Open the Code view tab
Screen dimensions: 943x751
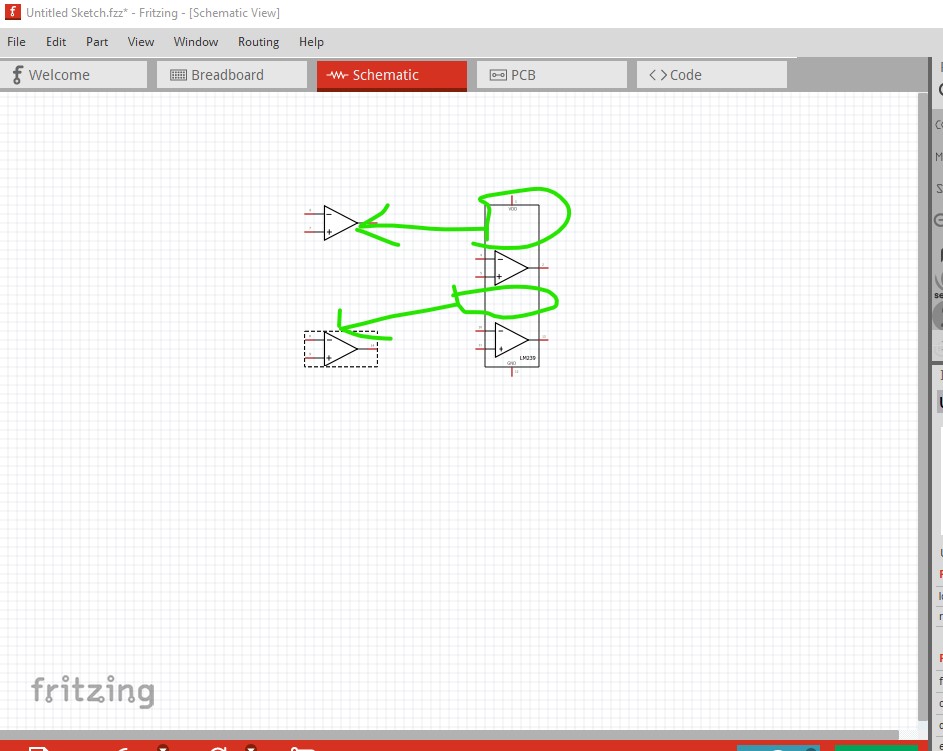pyautogui.click(x=711, y=75)
